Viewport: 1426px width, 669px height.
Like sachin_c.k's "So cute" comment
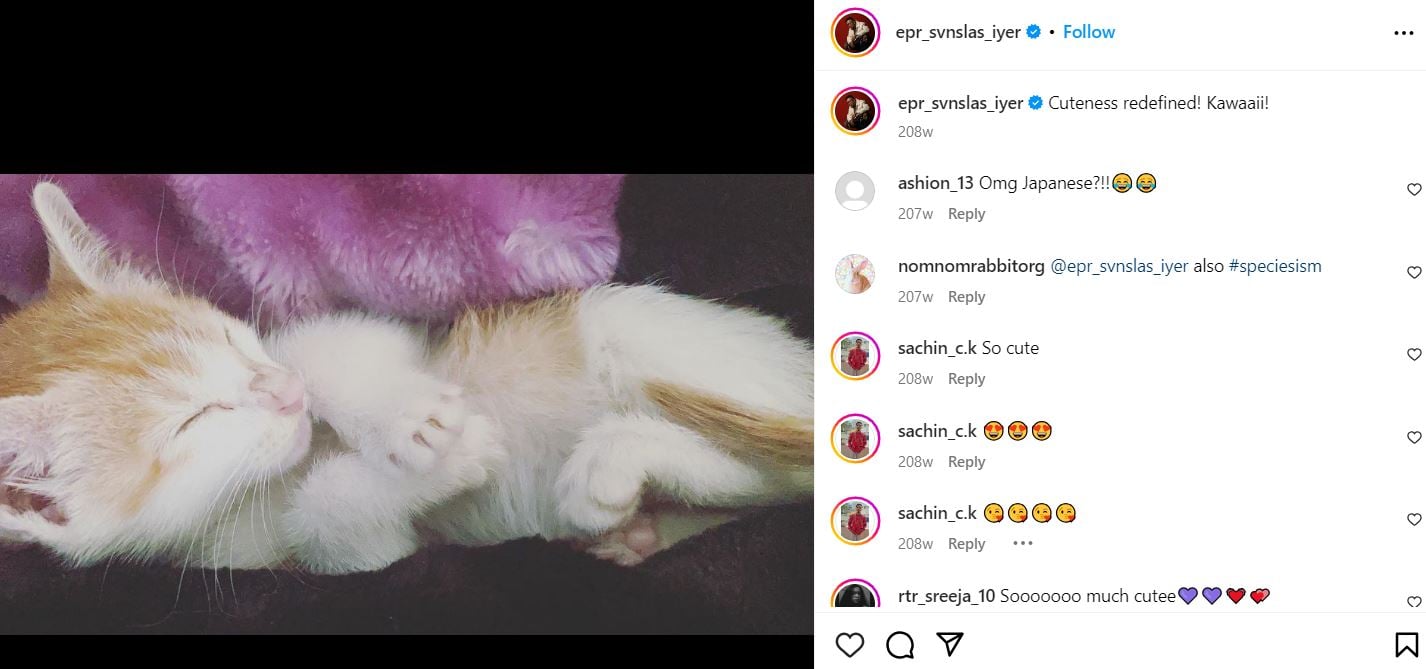(x=1414, y=355)
